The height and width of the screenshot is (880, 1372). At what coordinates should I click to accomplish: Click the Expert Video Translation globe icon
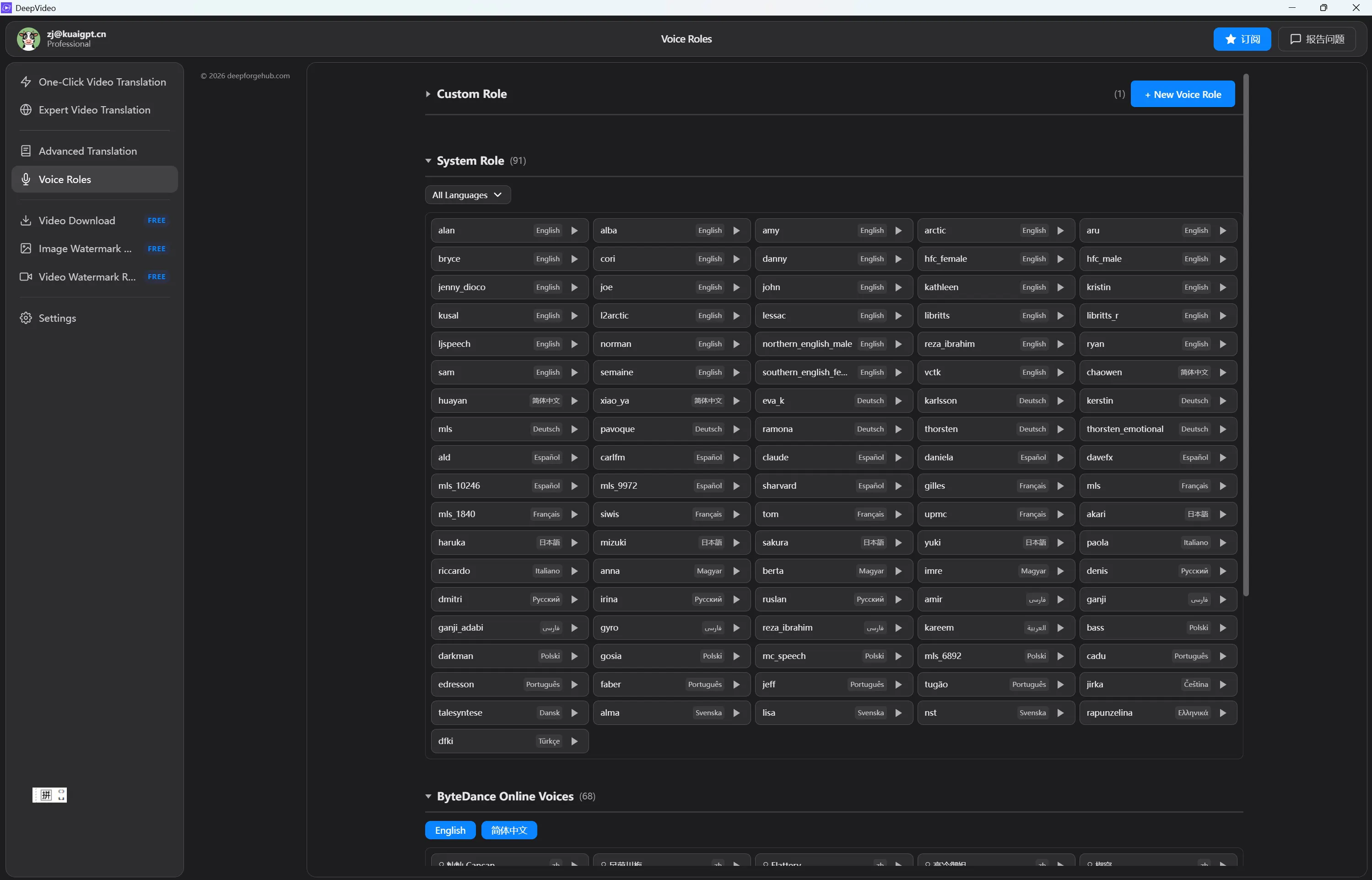(x=26, y=110)
